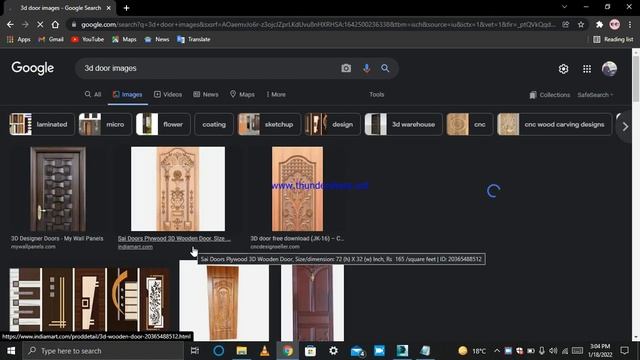
Task: Open the 3D door free download thumbnail
Action: (297, 189)
